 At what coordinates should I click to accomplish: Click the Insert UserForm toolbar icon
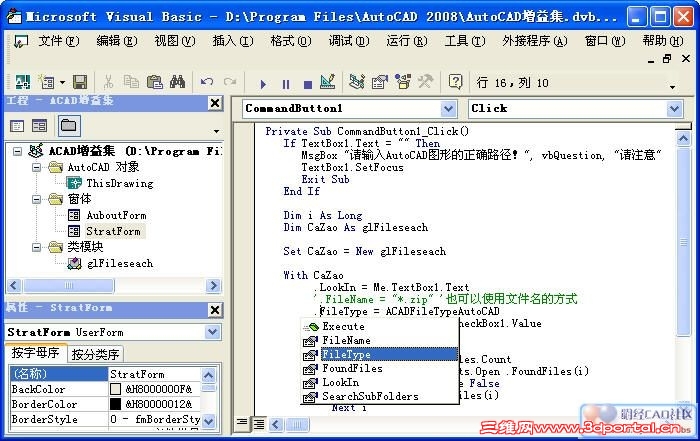click(46, 82)
